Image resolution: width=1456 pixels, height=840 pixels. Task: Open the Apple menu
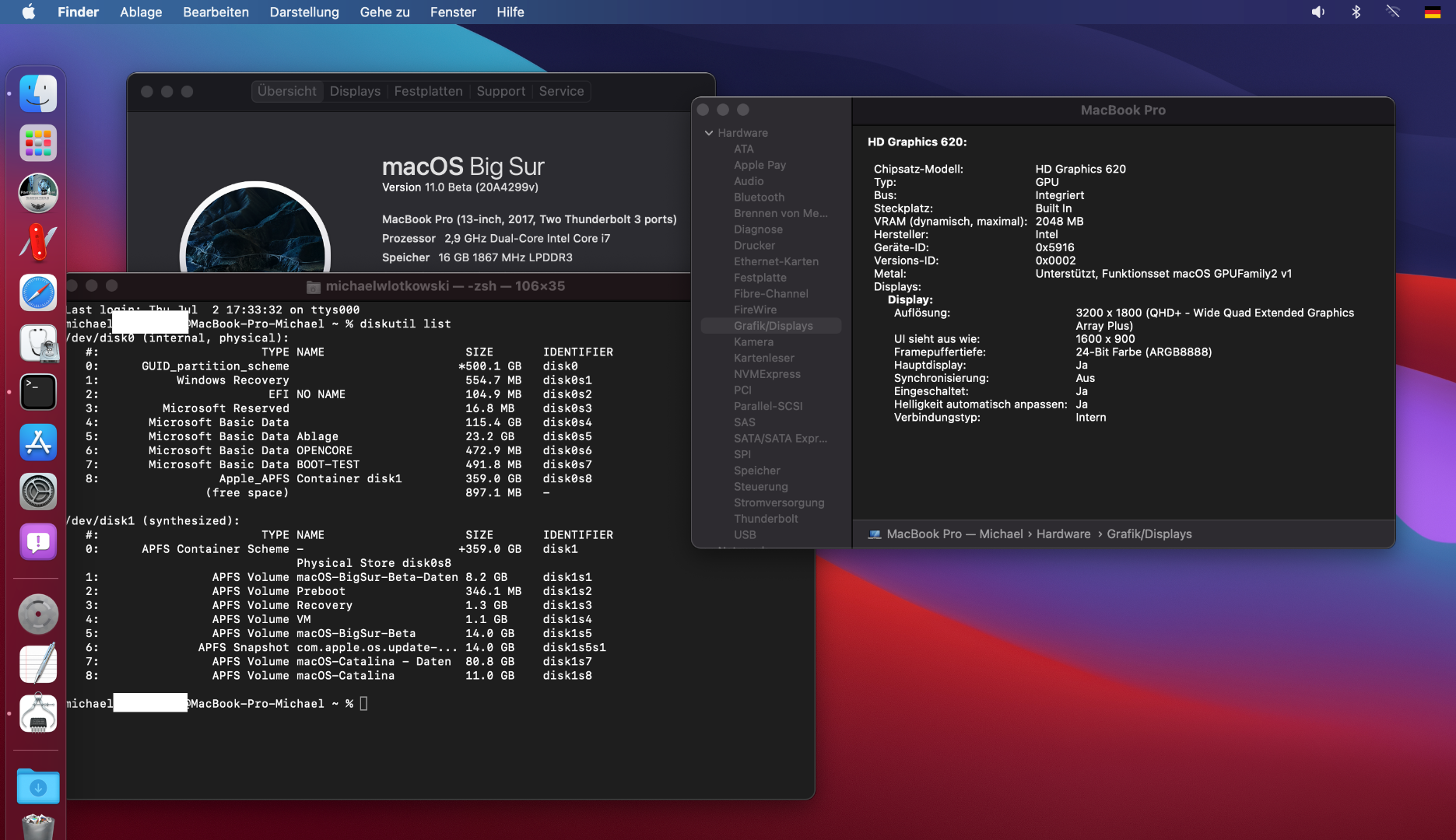pos(29,12)
